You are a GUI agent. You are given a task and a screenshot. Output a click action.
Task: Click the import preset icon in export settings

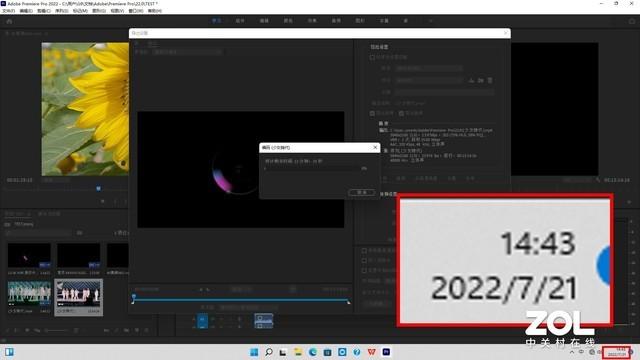tap(481, 80)
